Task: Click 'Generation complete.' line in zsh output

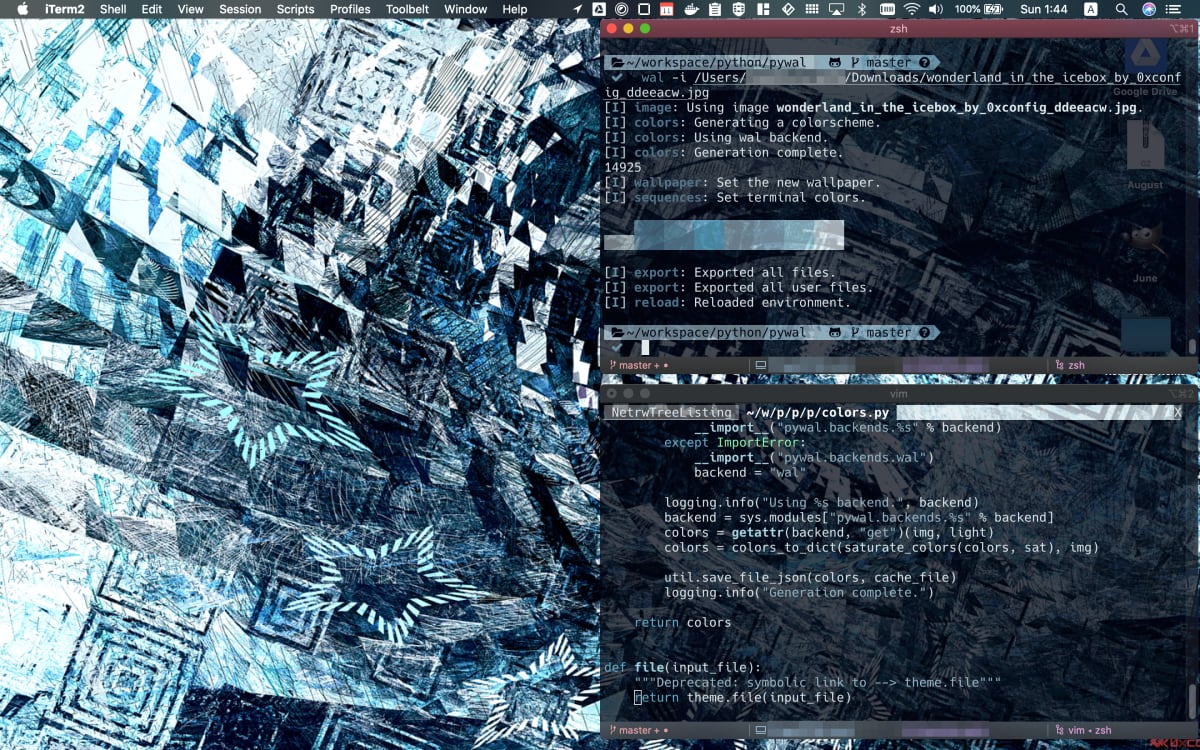Action: point(724,152)
